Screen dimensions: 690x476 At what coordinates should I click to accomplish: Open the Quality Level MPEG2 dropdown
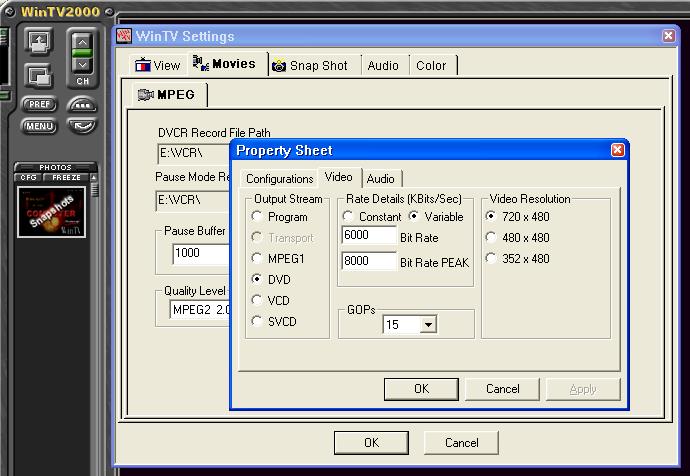click(200, 310)
